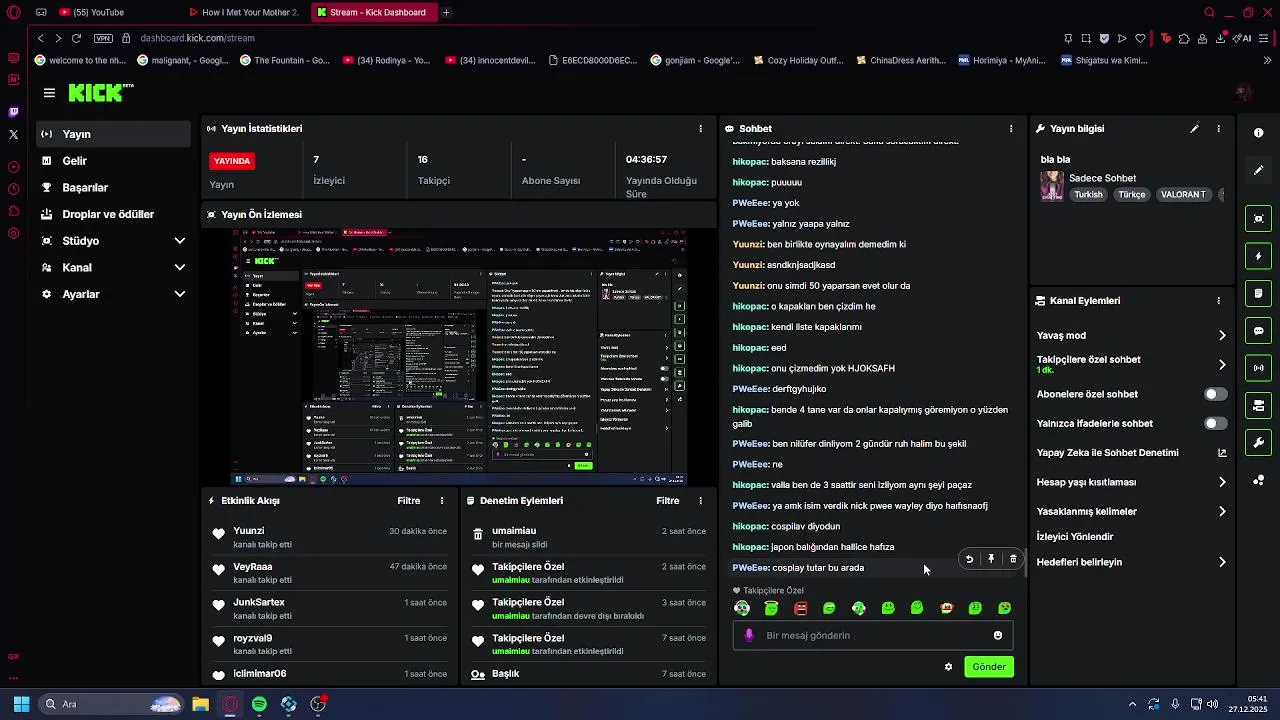Open Etkinlik Akışı three-dot menu
Screen dimensions: 1280x720
tap(442, 501)
